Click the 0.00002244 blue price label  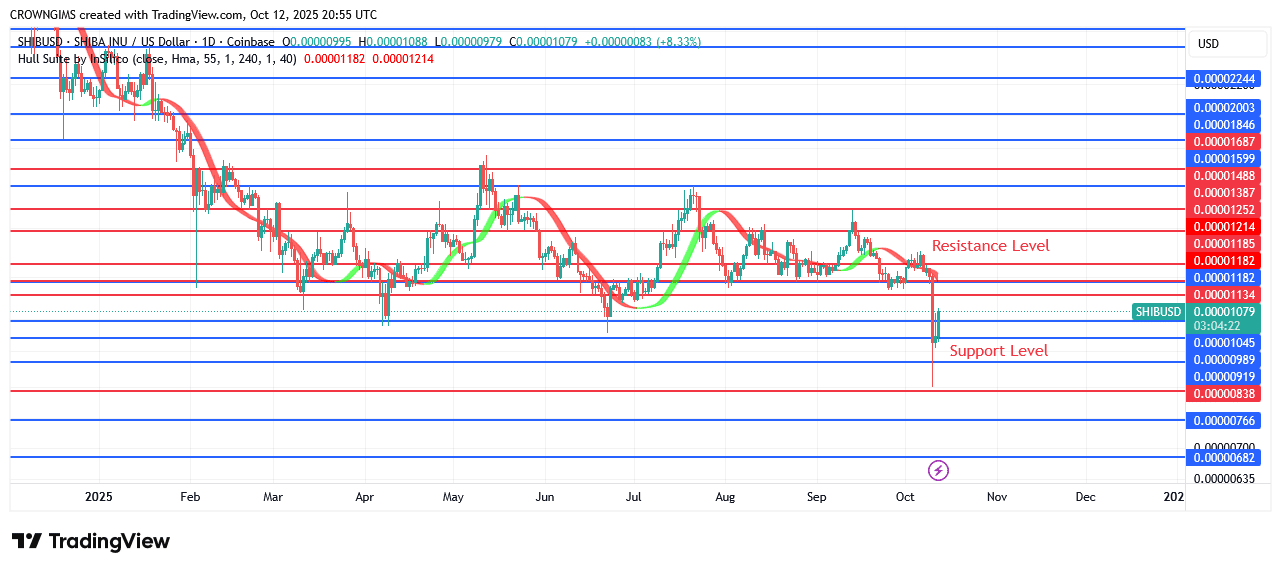[x=1224, y=79]
